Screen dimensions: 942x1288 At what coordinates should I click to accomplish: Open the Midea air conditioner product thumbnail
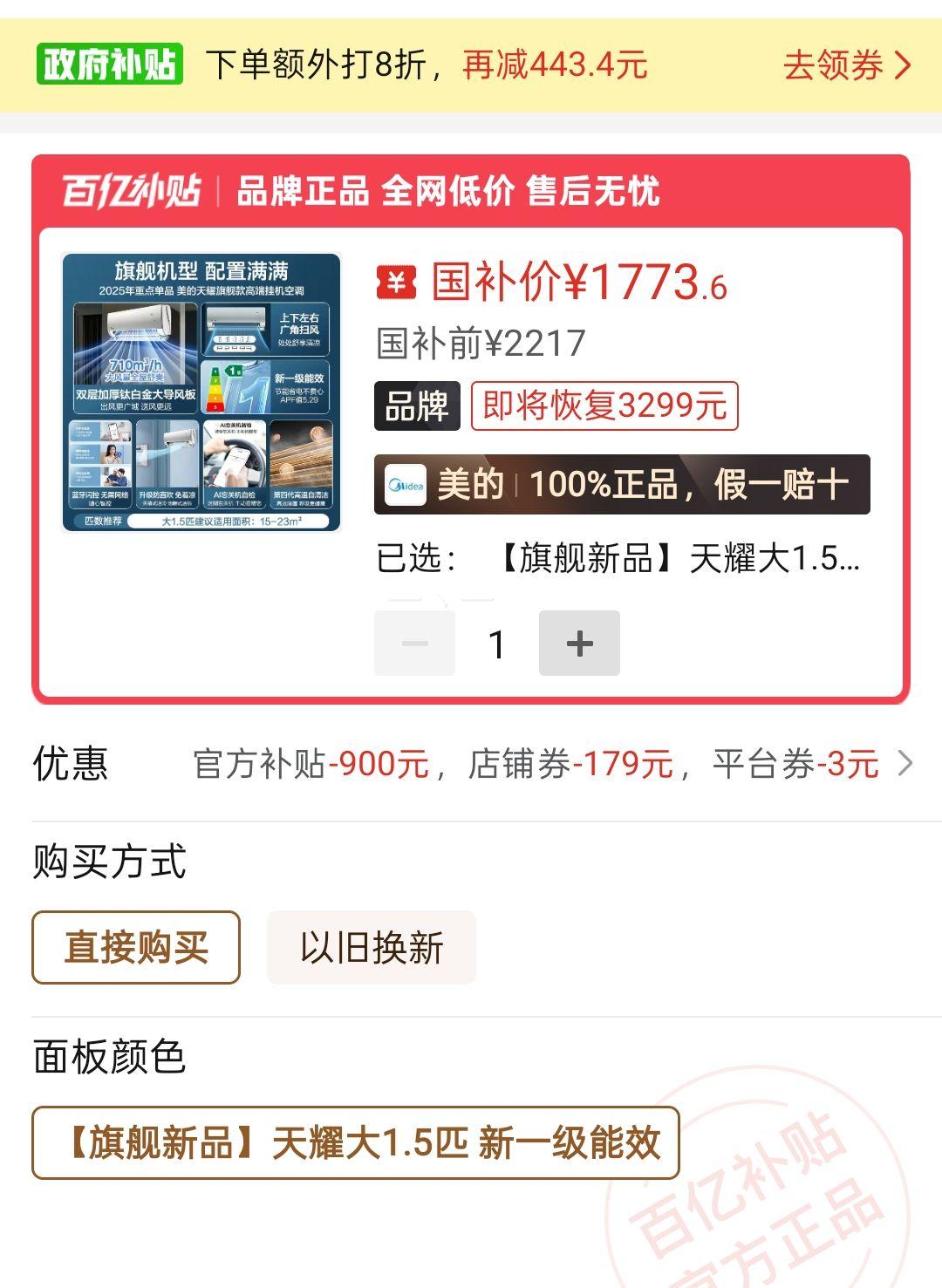(x=201, y=392)
